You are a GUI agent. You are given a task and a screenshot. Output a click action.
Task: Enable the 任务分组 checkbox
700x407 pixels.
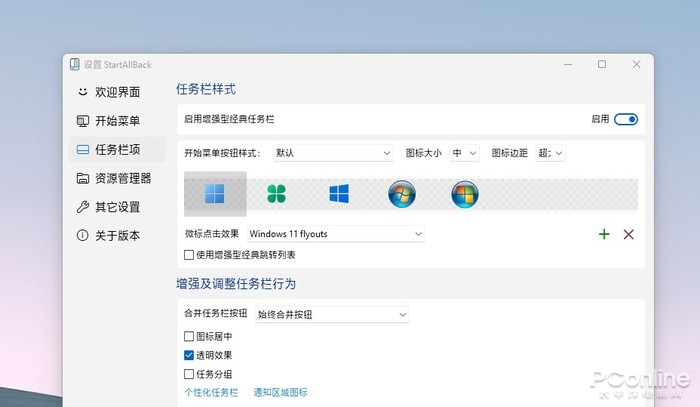pos(189,374)
